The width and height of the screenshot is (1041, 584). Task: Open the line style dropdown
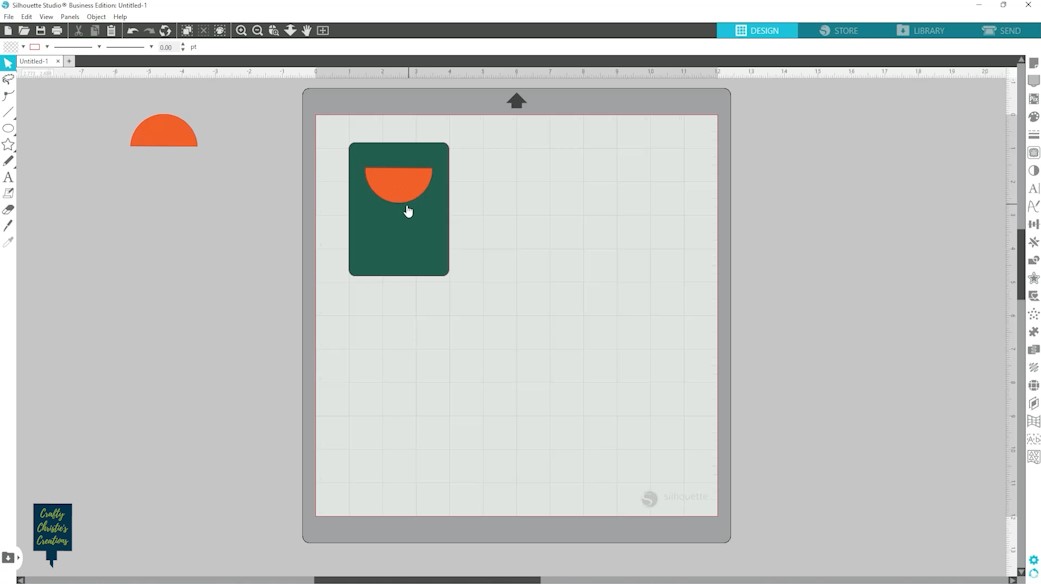99,47
